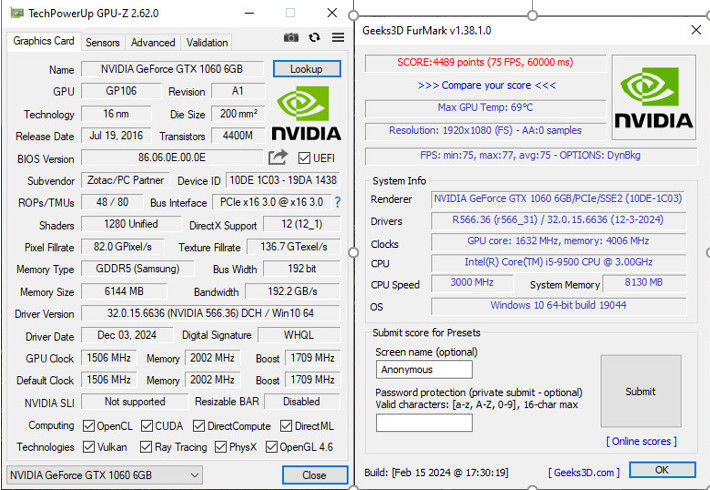Minimize the GPU-Z window

click(249, 13)
